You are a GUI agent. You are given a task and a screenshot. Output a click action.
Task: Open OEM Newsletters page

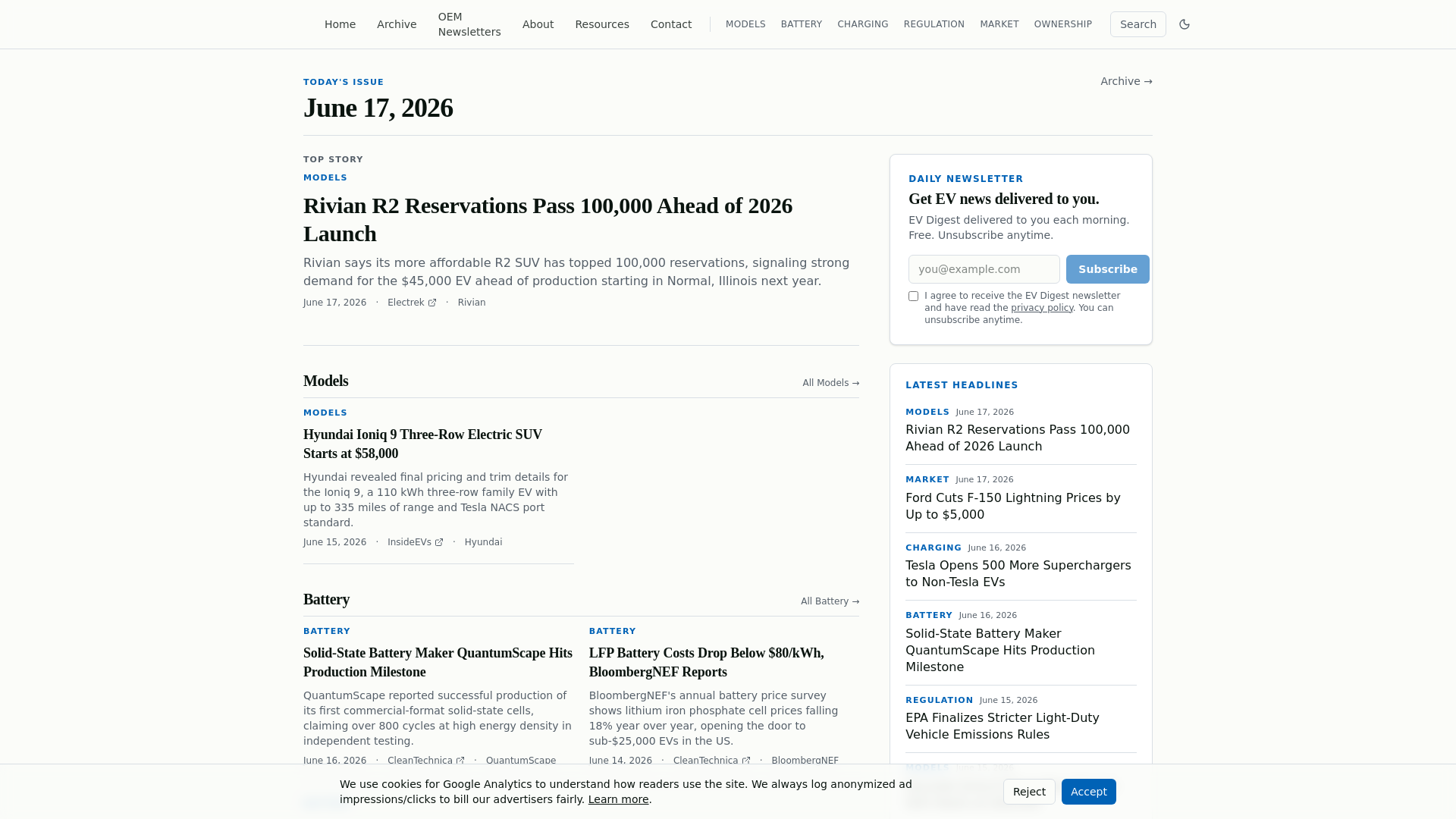click(469, 24)
